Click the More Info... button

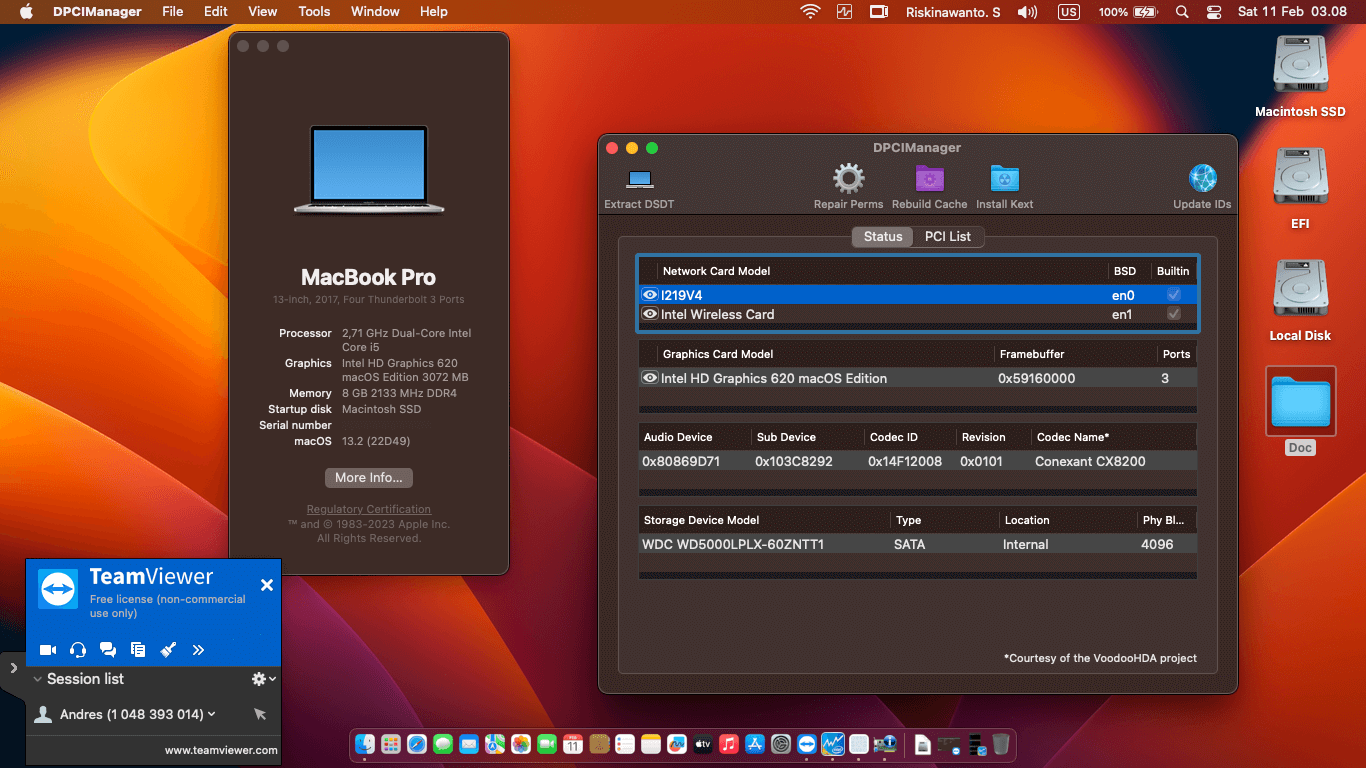tap(369, 477)
